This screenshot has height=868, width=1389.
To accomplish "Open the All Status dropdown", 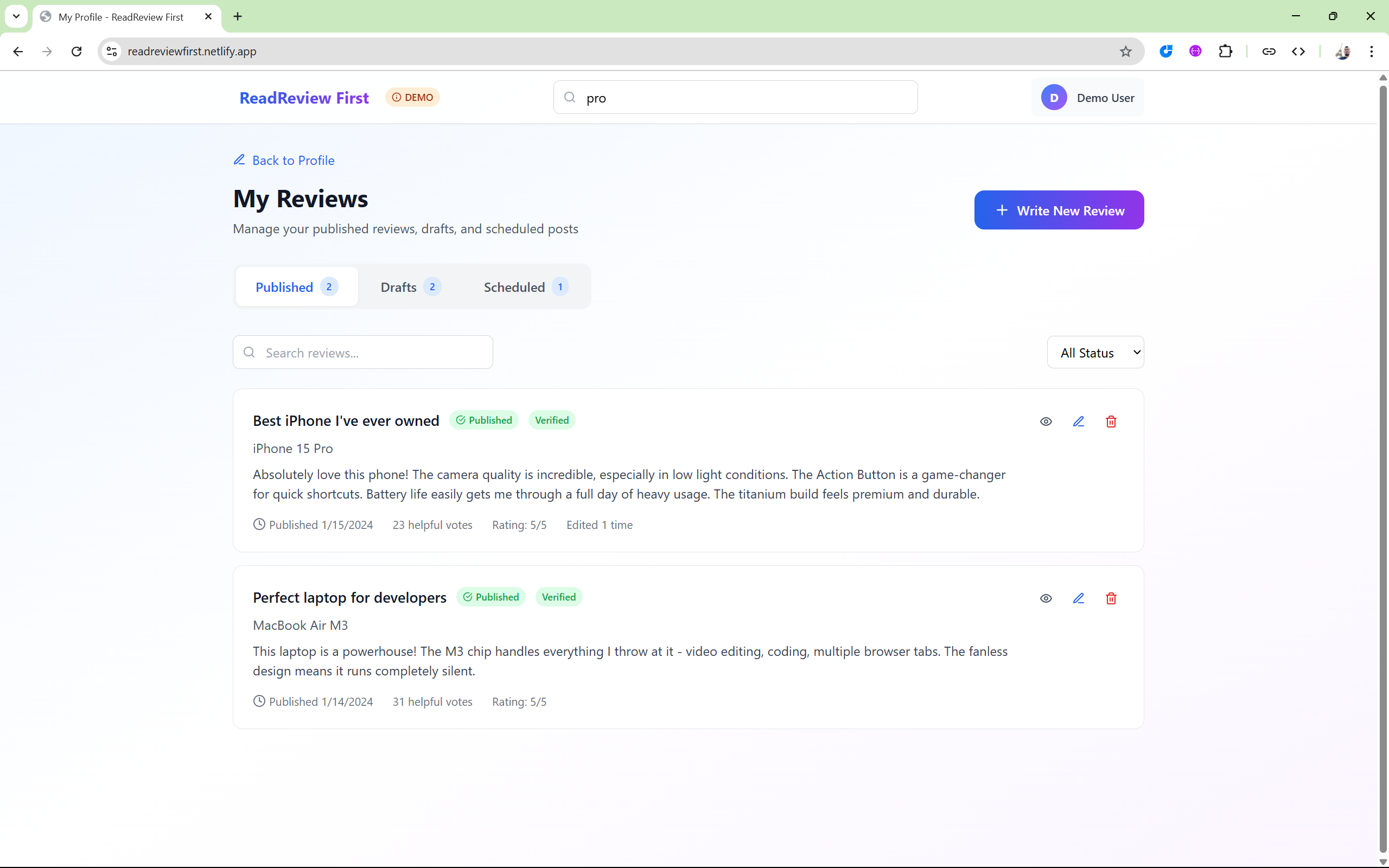I will (x=1094, y=353).
